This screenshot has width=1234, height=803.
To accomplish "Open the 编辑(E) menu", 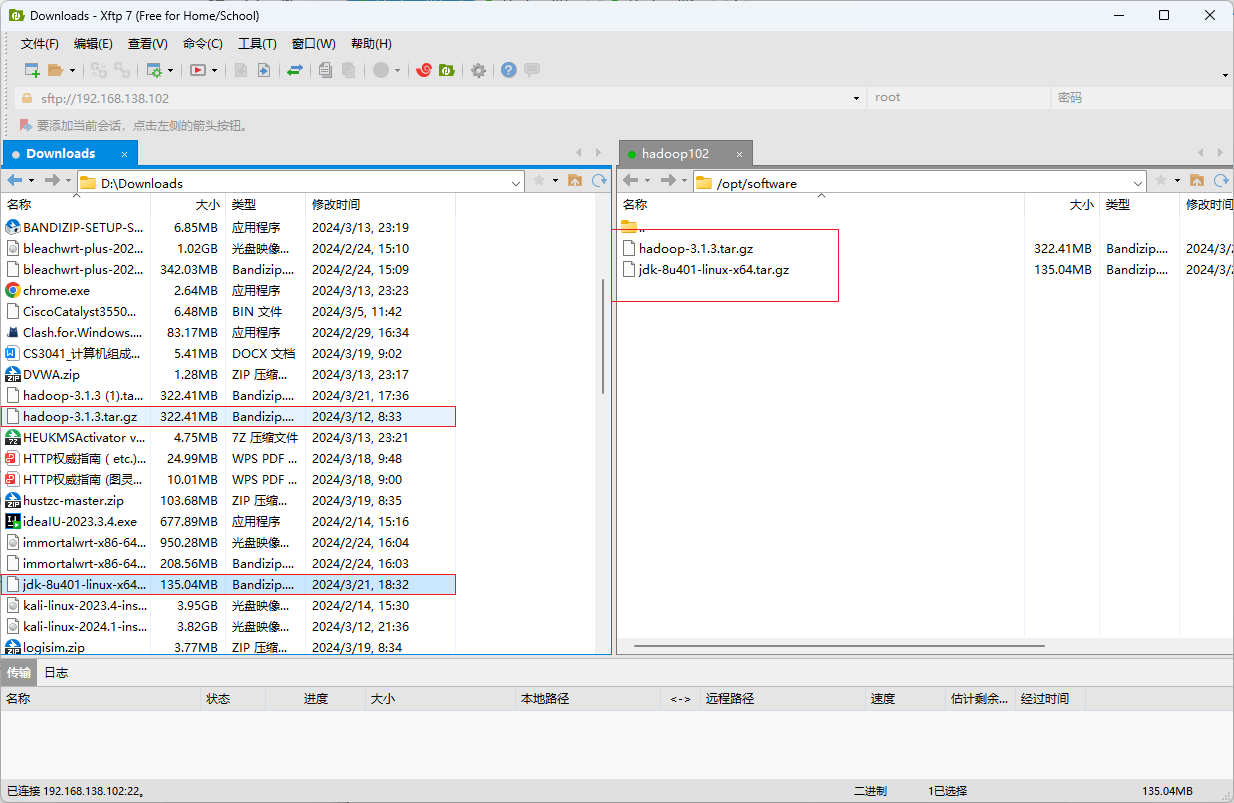I will click(x=93, y=44).
